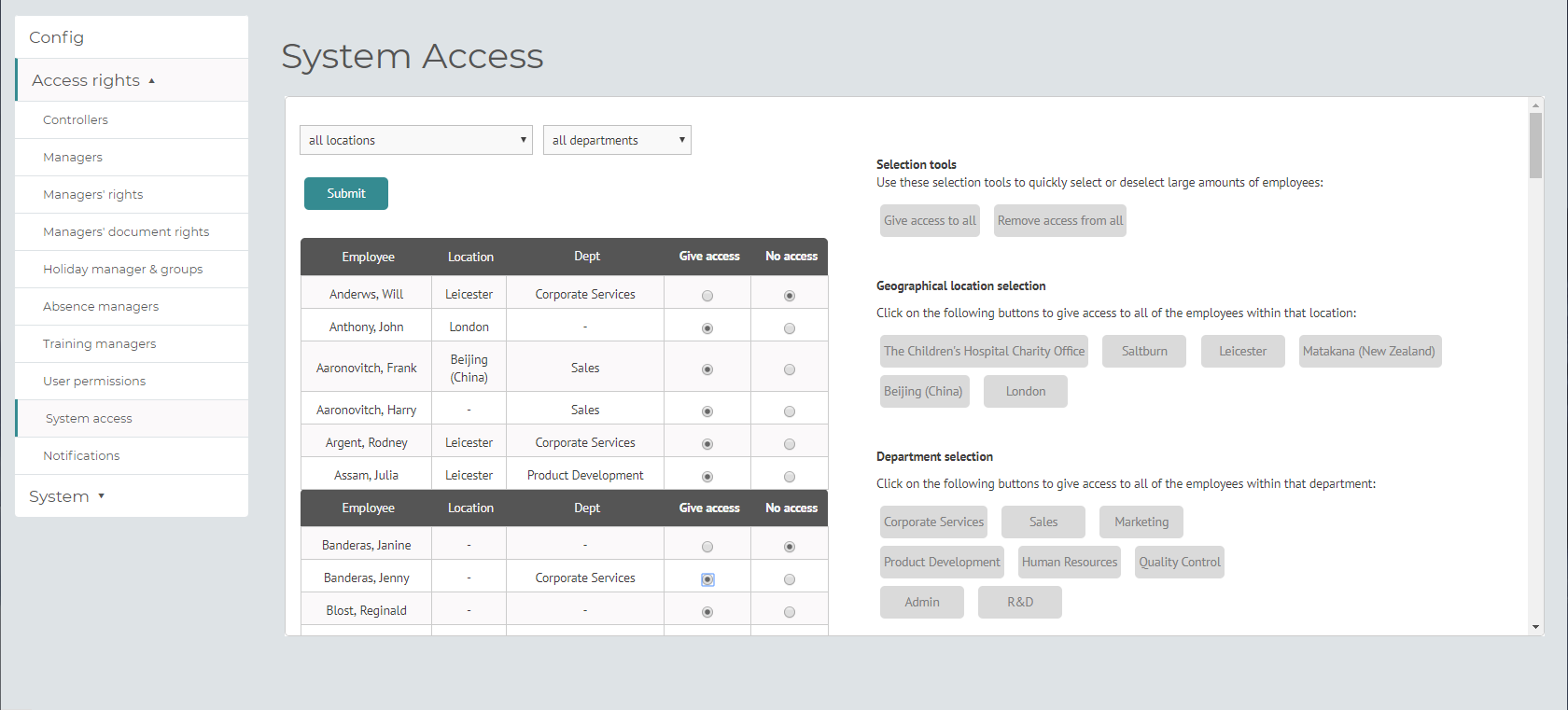Click the scrollbar up arrow
Viewport: 1568px width, 710px height.
click(1535, 104)
